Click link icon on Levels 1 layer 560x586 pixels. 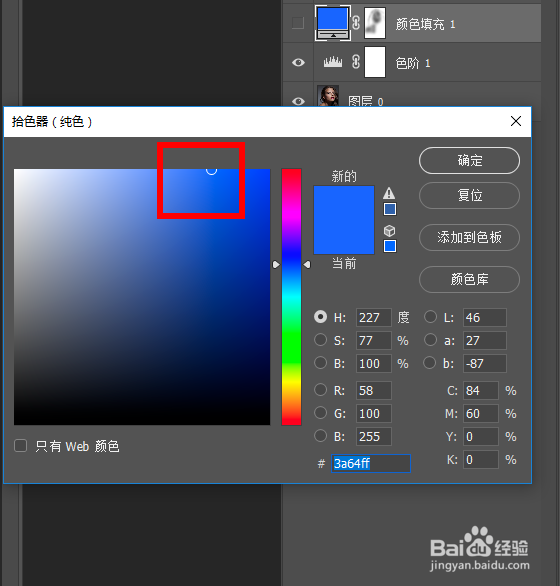pyautogui.click(x=356, y=62)
